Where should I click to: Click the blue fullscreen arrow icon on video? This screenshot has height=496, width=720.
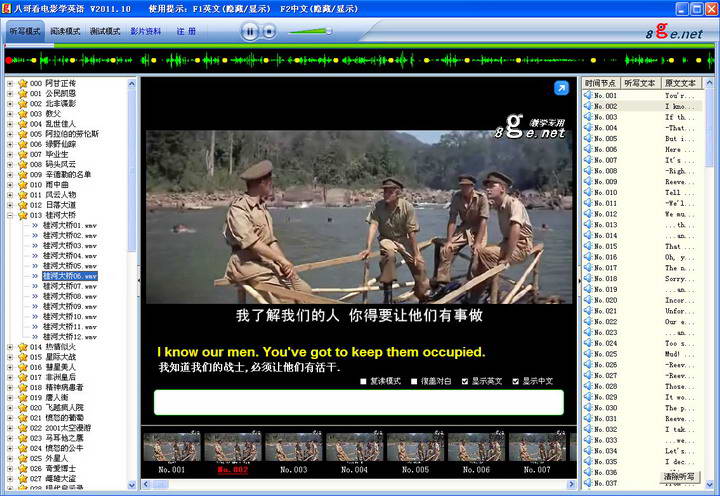(x=561, y=88)
